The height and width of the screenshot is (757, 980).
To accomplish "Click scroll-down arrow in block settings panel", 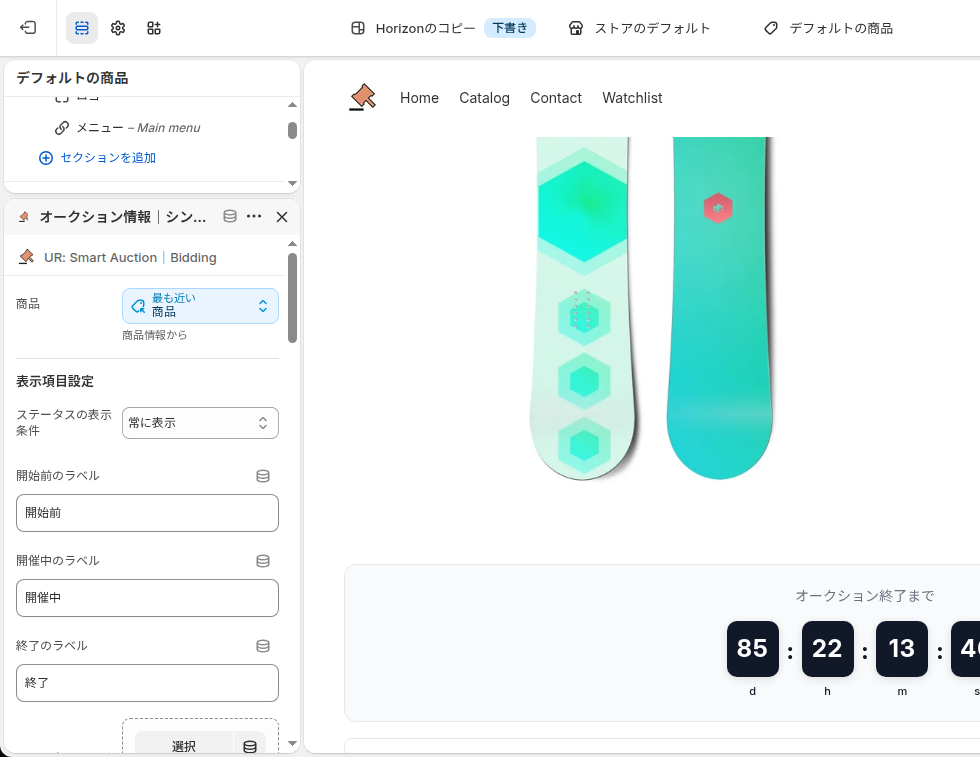I will click(x=292, y=744).
